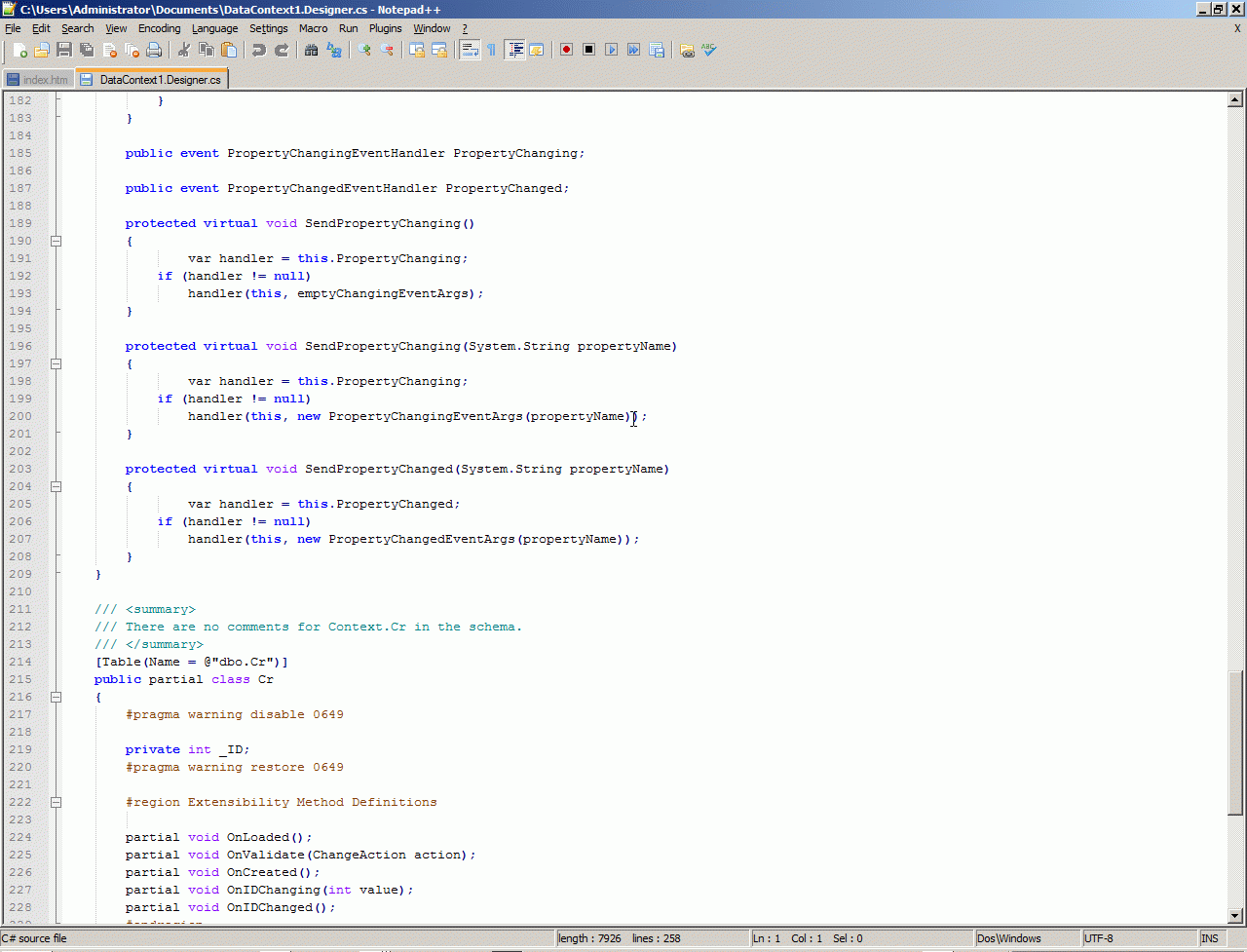Viewport: 1247px width, 952px height.
Task: Run the macro multiple times
Action: pyautogui.click(x=633, y=50)
